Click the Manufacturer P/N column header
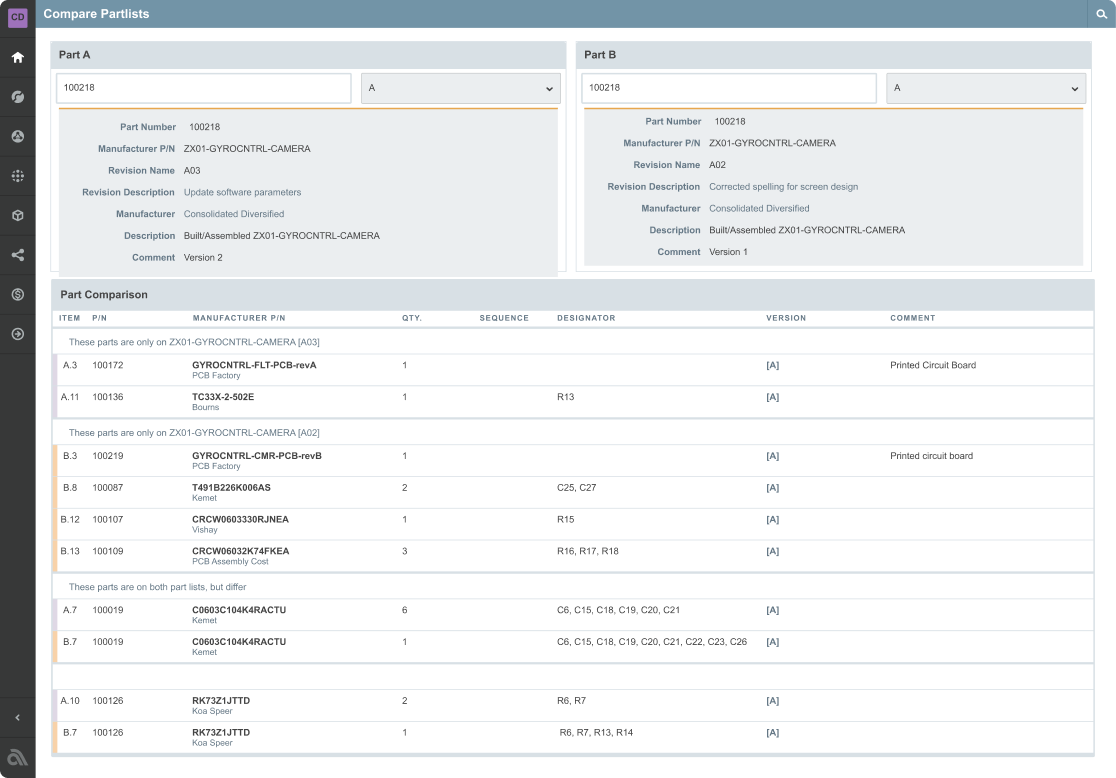 point(238,318)
